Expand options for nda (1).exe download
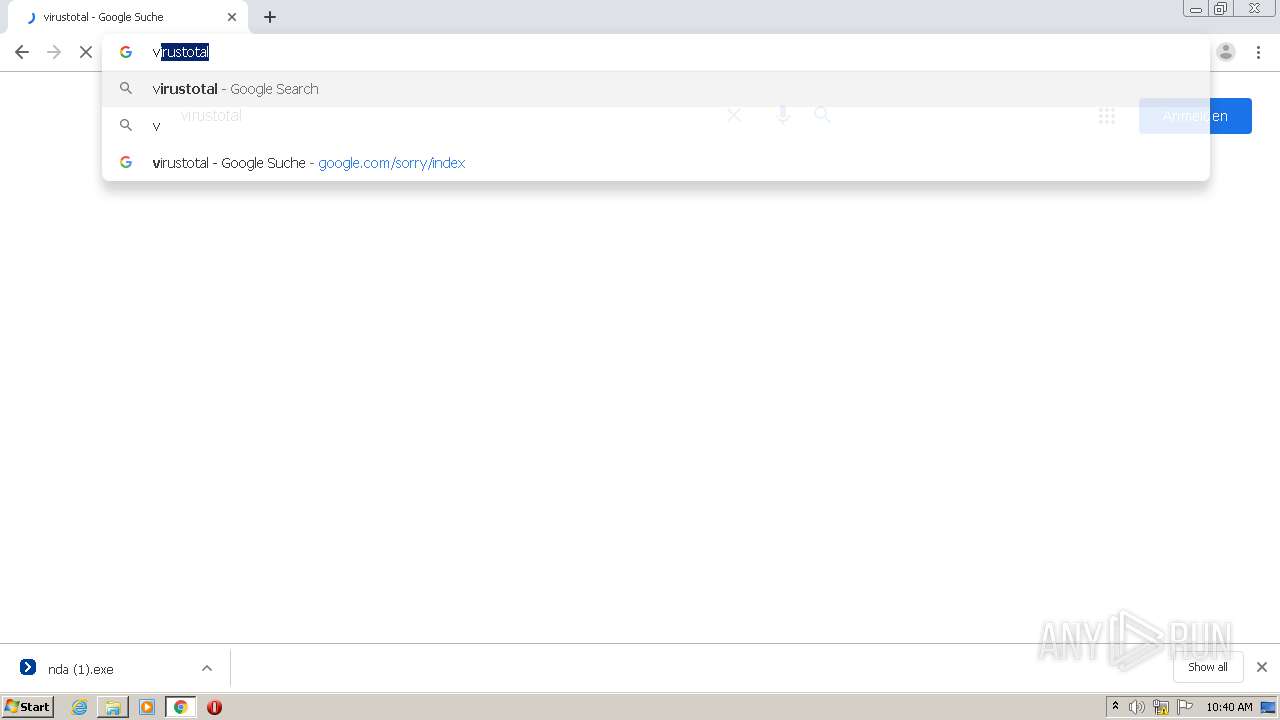 (x=207, y=668)
